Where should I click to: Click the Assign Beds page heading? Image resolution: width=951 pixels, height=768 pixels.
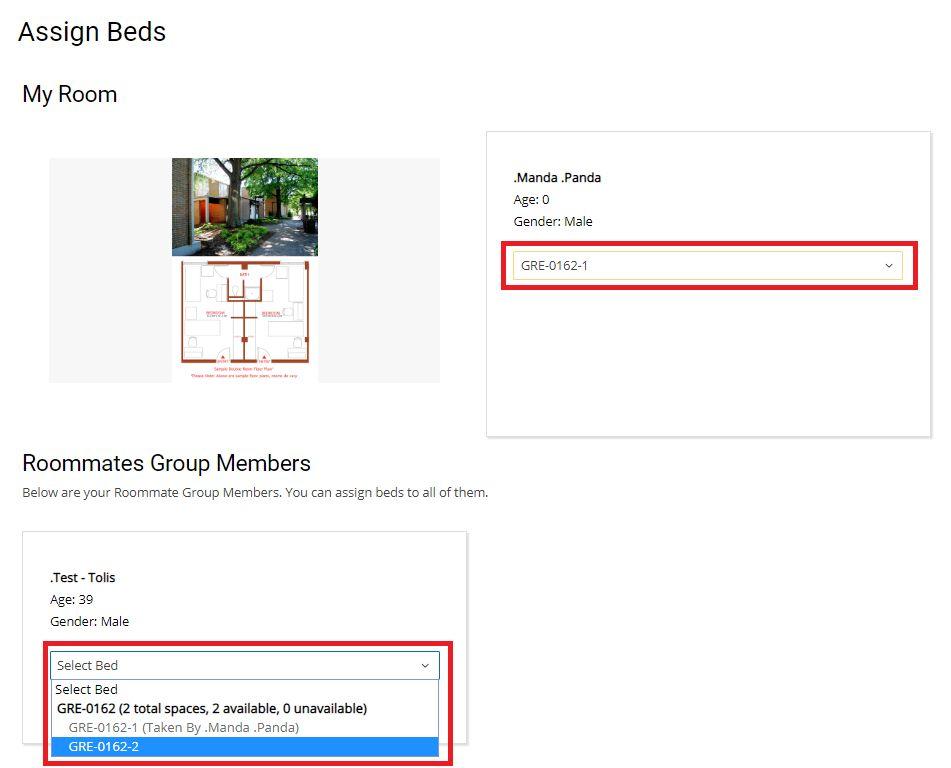pyautogui.click(x=92, y=32)
